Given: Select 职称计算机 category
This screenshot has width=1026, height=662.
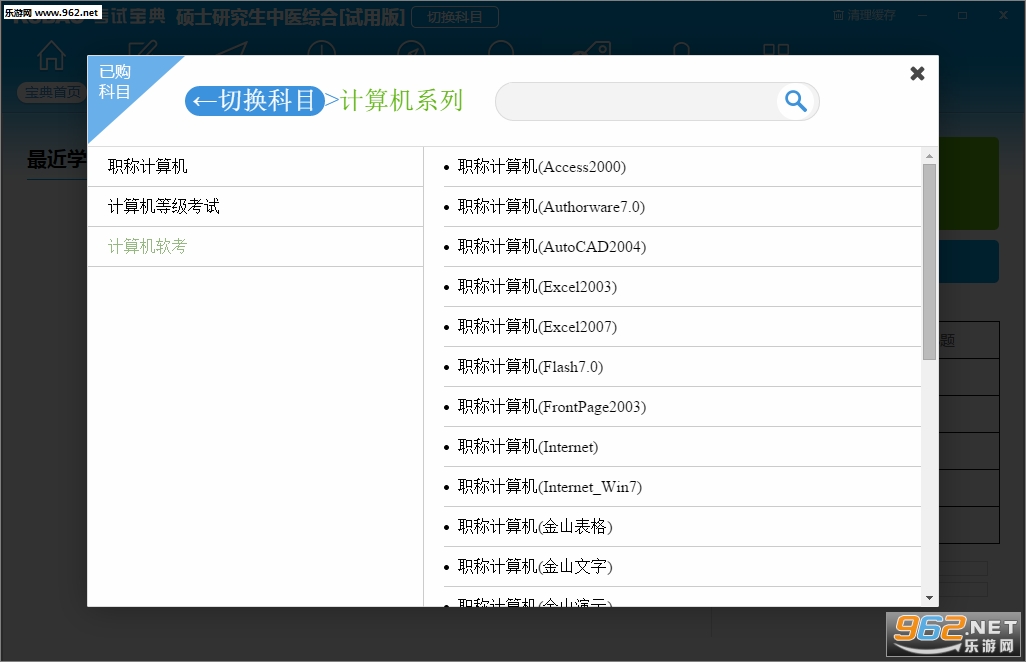Looking at the screenshot, I should (x=255, y=167).
